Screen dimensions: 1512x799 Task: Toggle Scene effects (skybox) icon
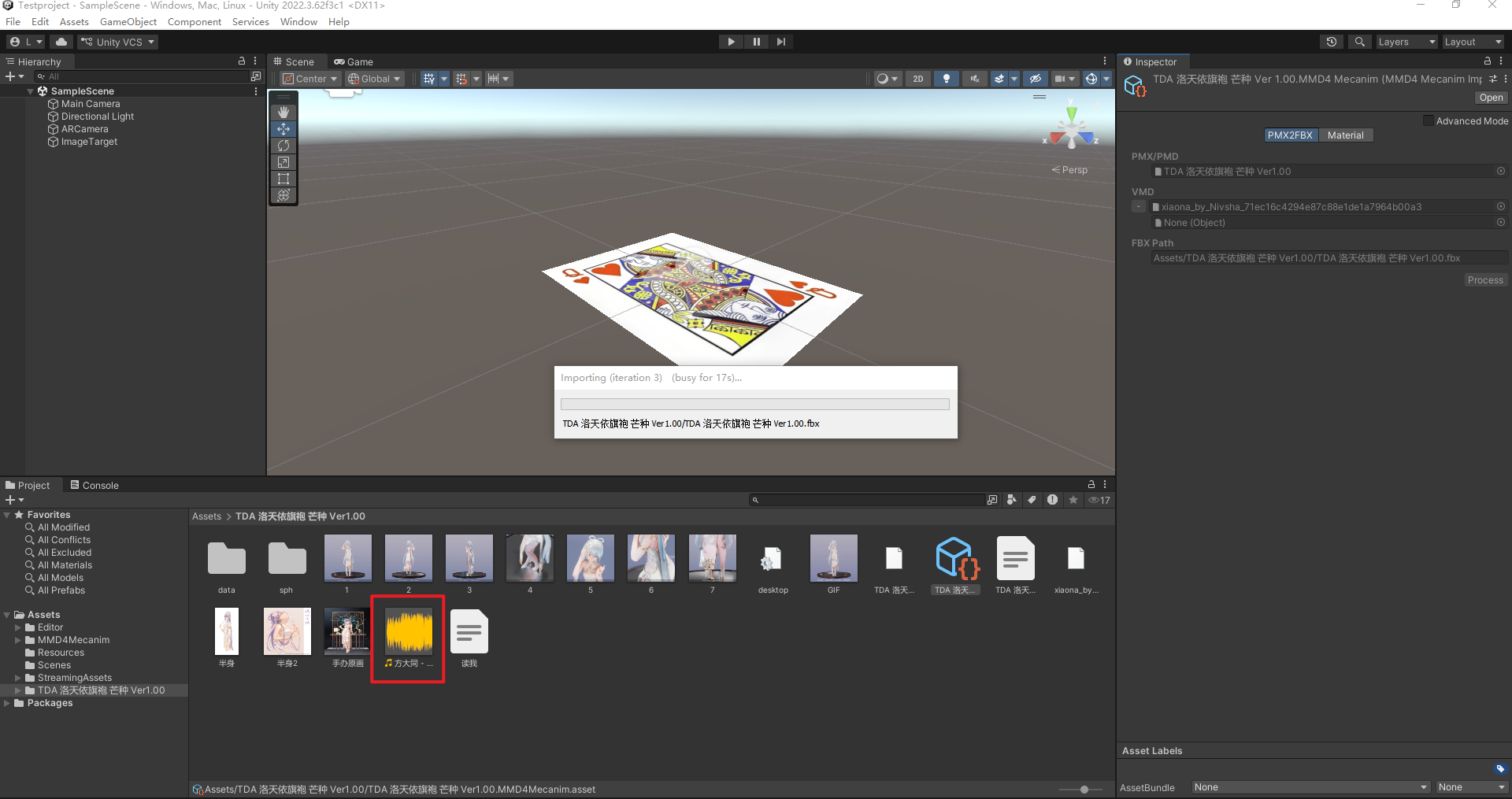pos(999,79)
